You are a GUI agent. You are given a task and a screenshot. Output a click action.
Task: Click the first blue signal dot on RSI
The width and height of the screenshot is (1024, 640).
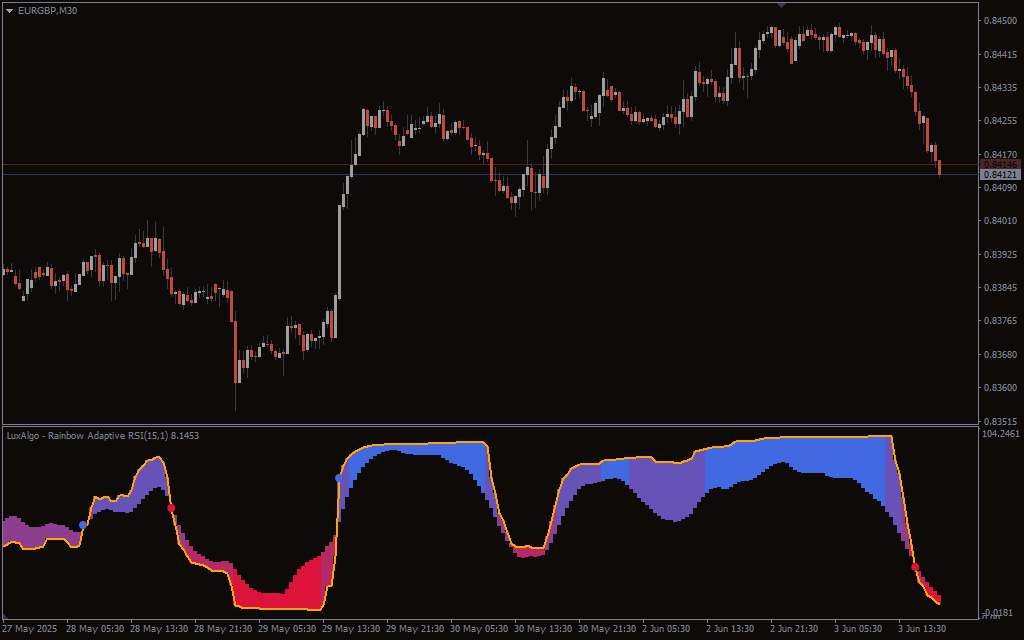[83, 525]
